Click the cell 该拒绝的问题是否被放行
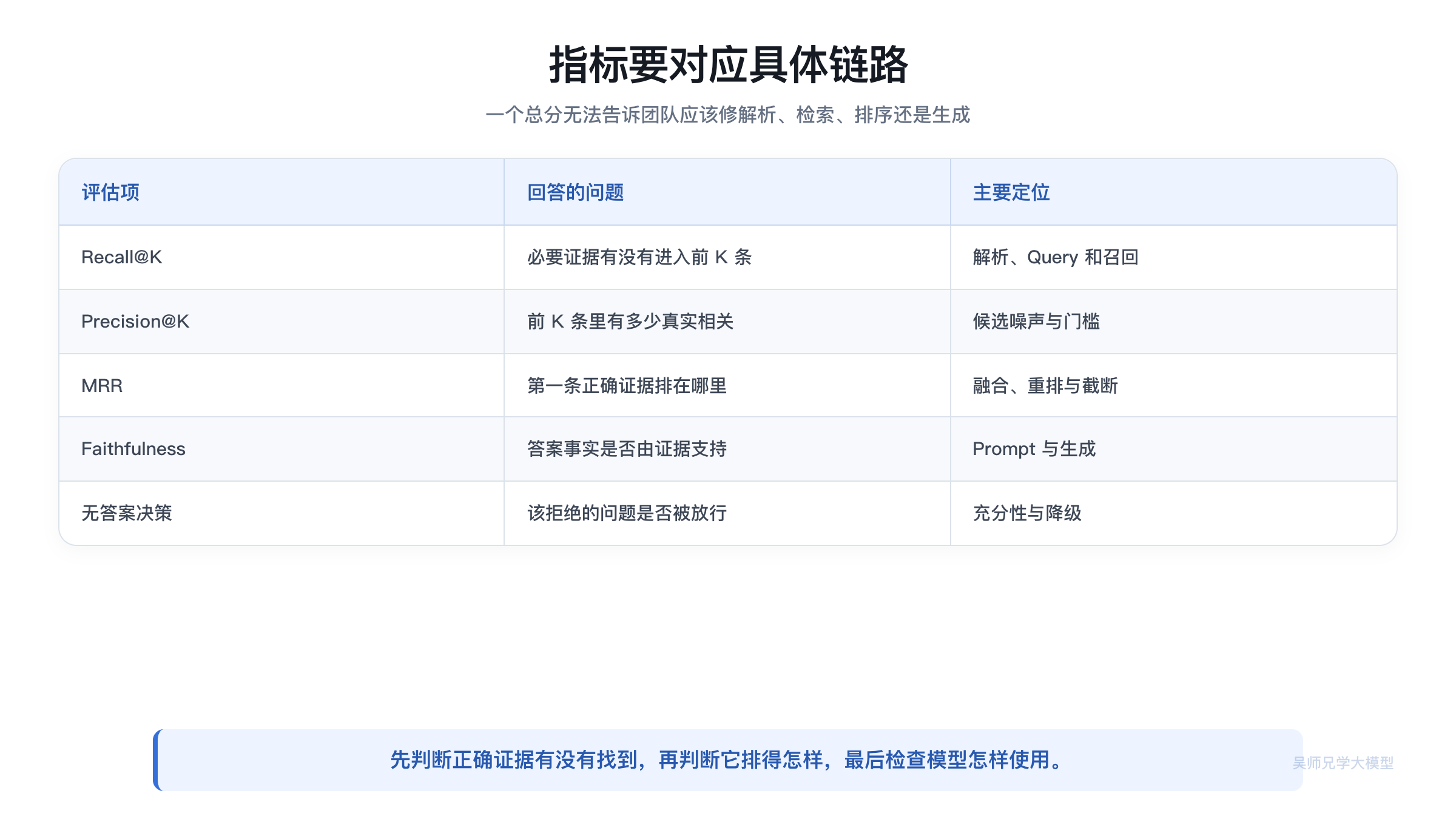This screenshot has height=819, width=1456. coord(727,513)
